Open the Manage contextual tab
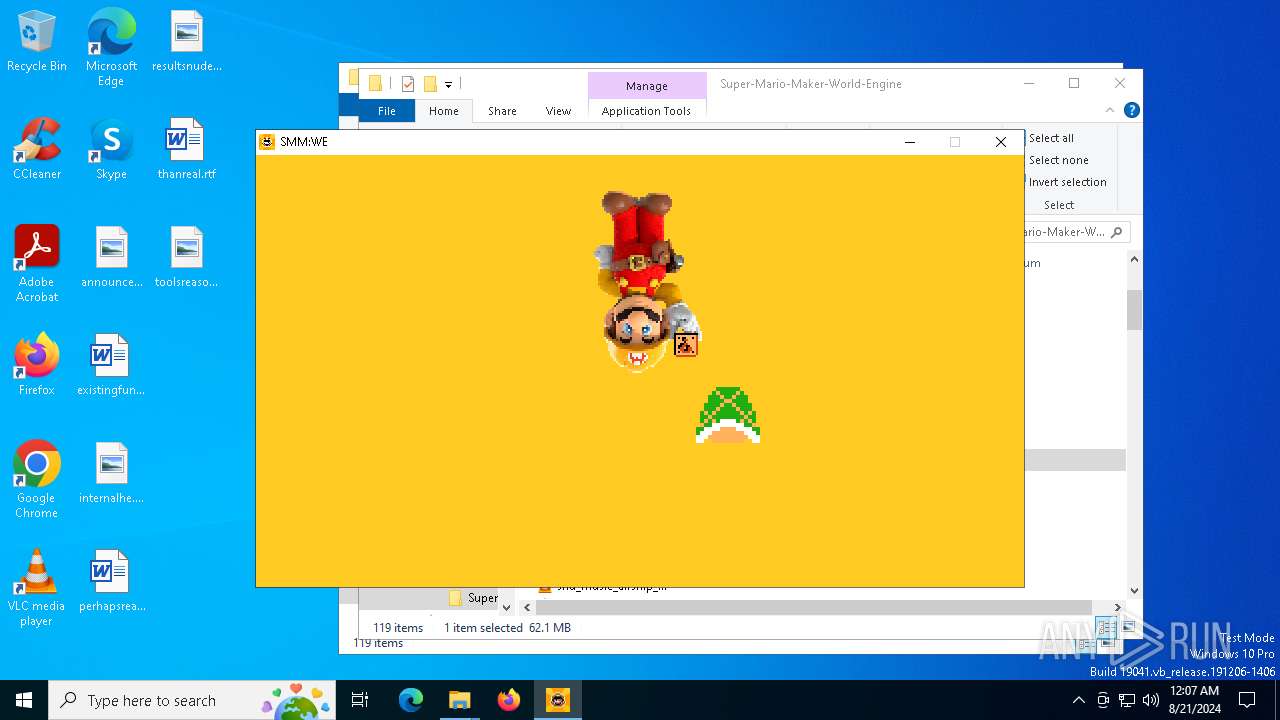This screenshot has height=720, width=1280. pos(646,86)
